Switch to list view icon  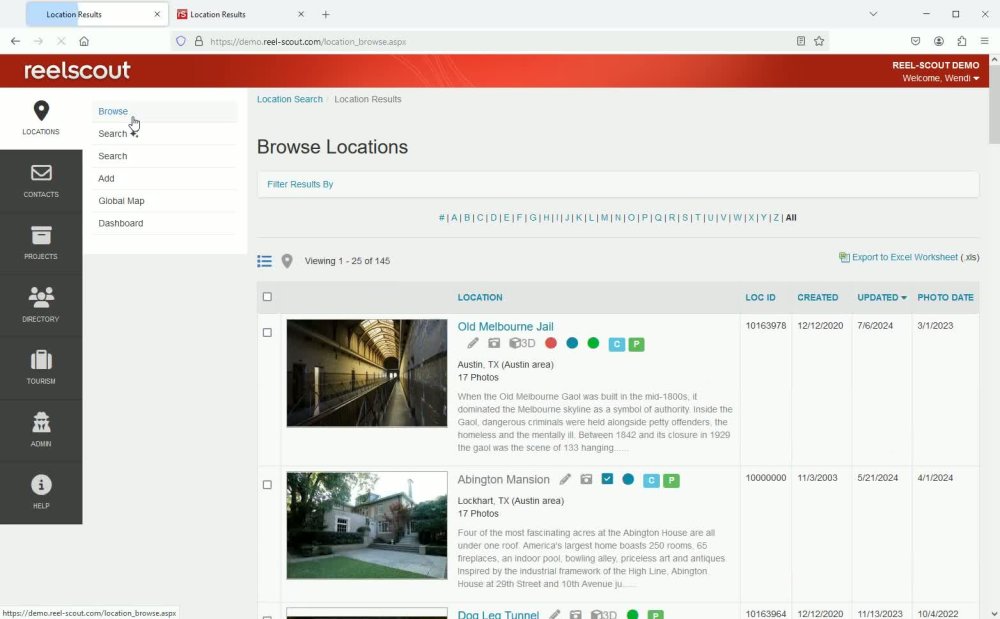(264, 261)
